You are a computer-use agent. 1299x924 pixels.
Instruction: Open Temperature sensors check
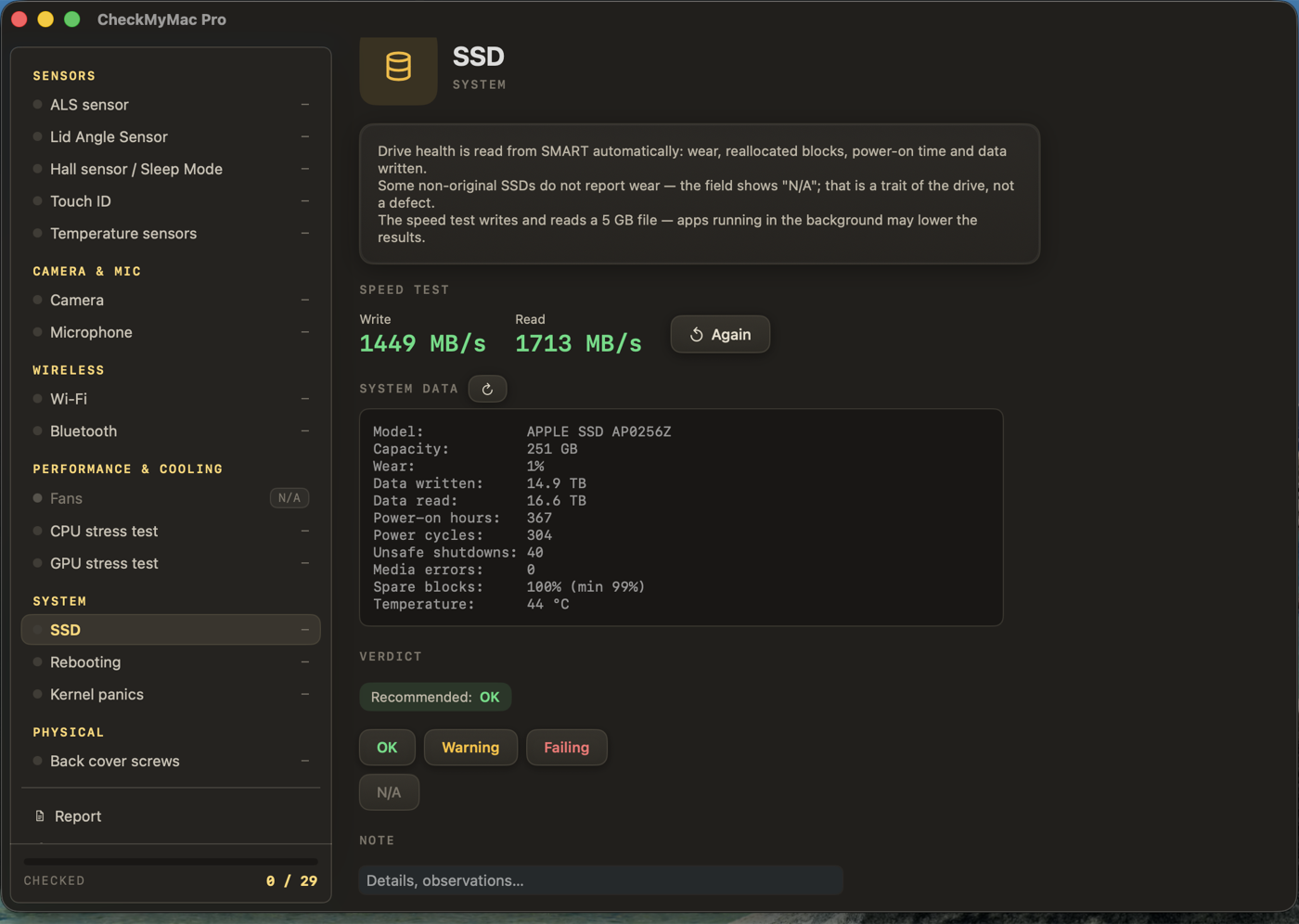pos(171,234)
